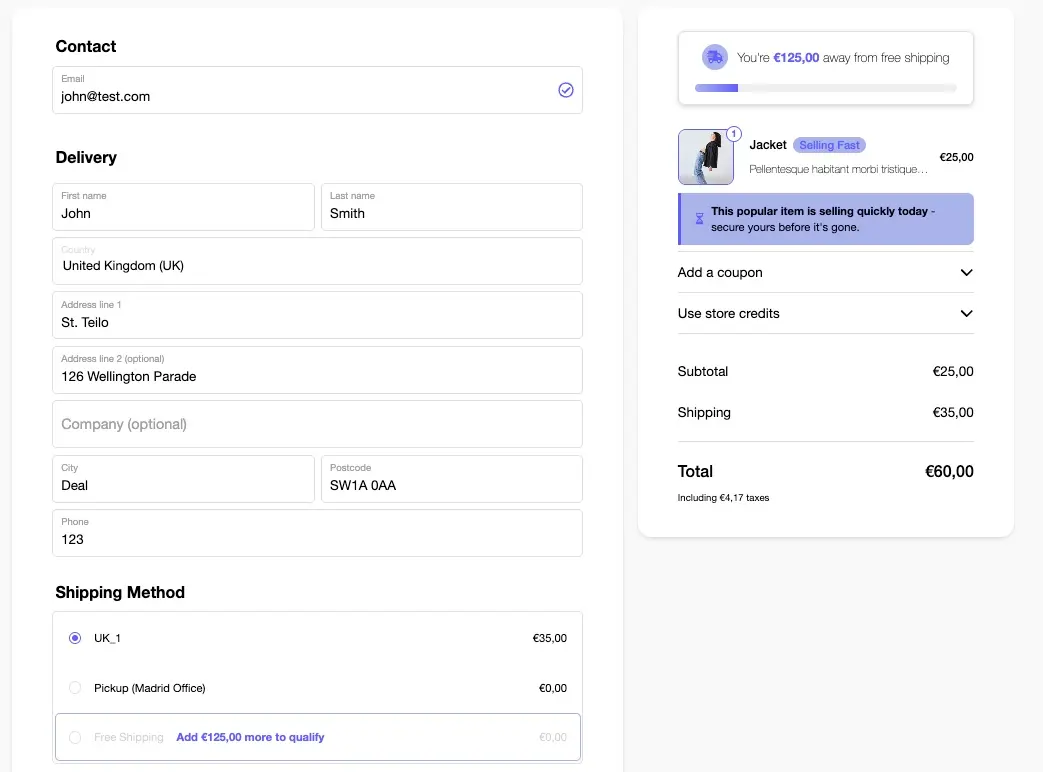Screen dimensions: 1043x772
Task: Expand the Add a coupon section
Action: pos(825,272)
